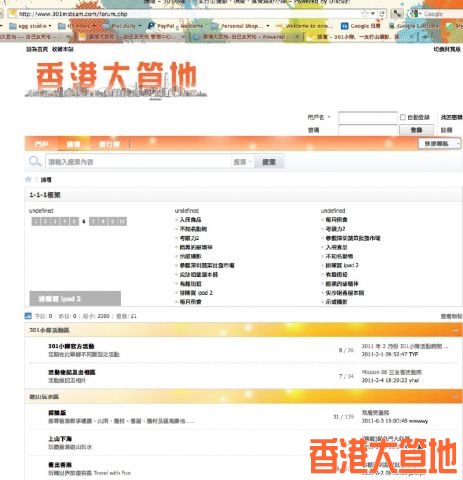Click the forum search text field
The height and width of the screenshot is (480, 463).
(x=138, y=162)
